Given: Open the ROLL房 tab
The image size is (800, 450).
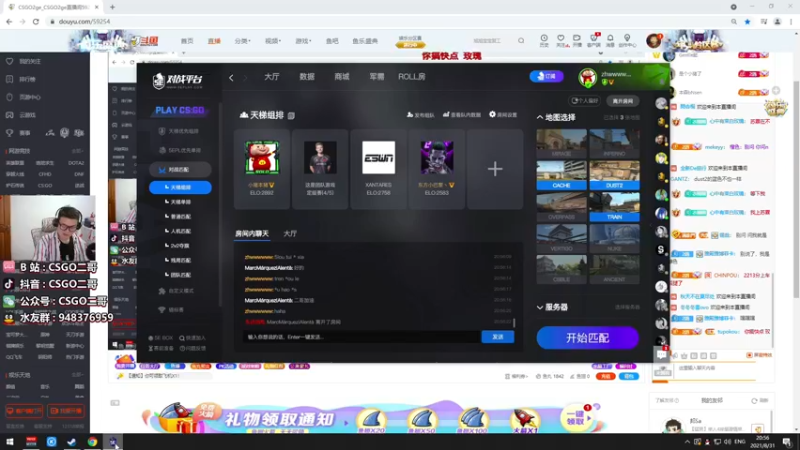Looking at the screenshot, I should pos(412,77).
